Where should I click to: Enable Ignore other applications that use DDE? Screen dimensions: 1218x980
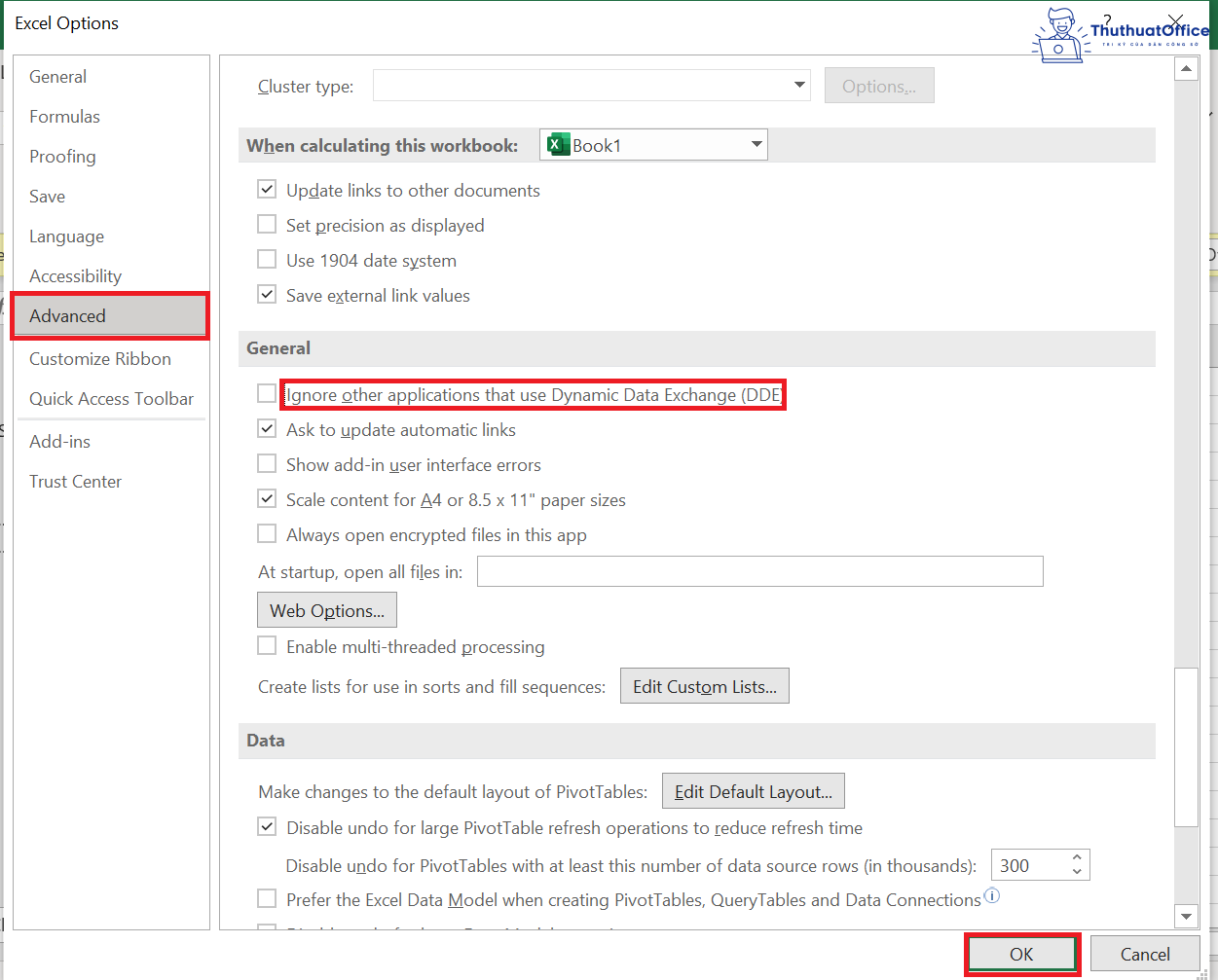click(x=267, y=393)
